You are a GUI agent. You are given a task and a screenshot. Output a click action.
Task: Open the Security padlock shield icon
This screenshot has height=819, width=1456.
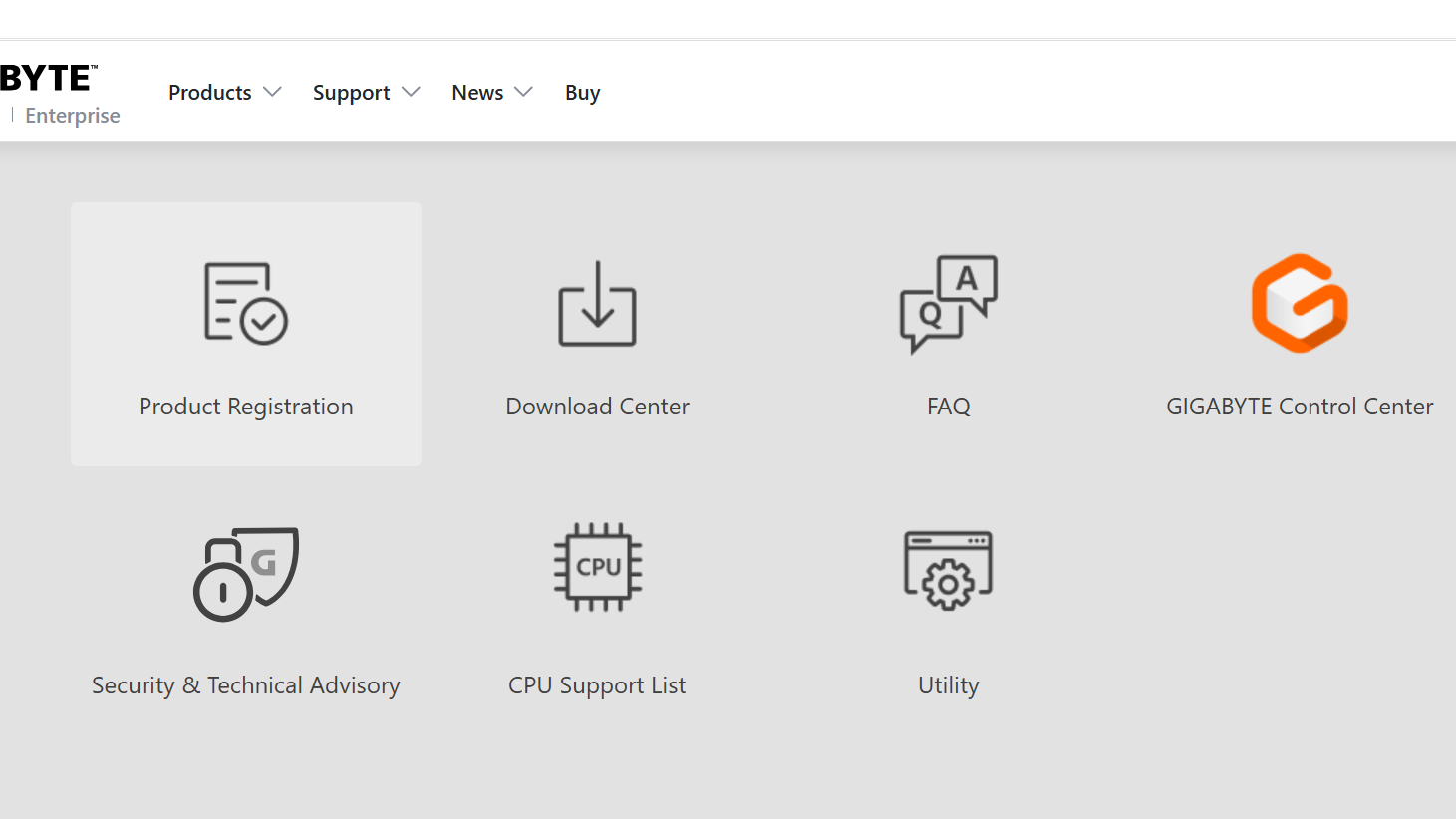[x=246, y=574]
